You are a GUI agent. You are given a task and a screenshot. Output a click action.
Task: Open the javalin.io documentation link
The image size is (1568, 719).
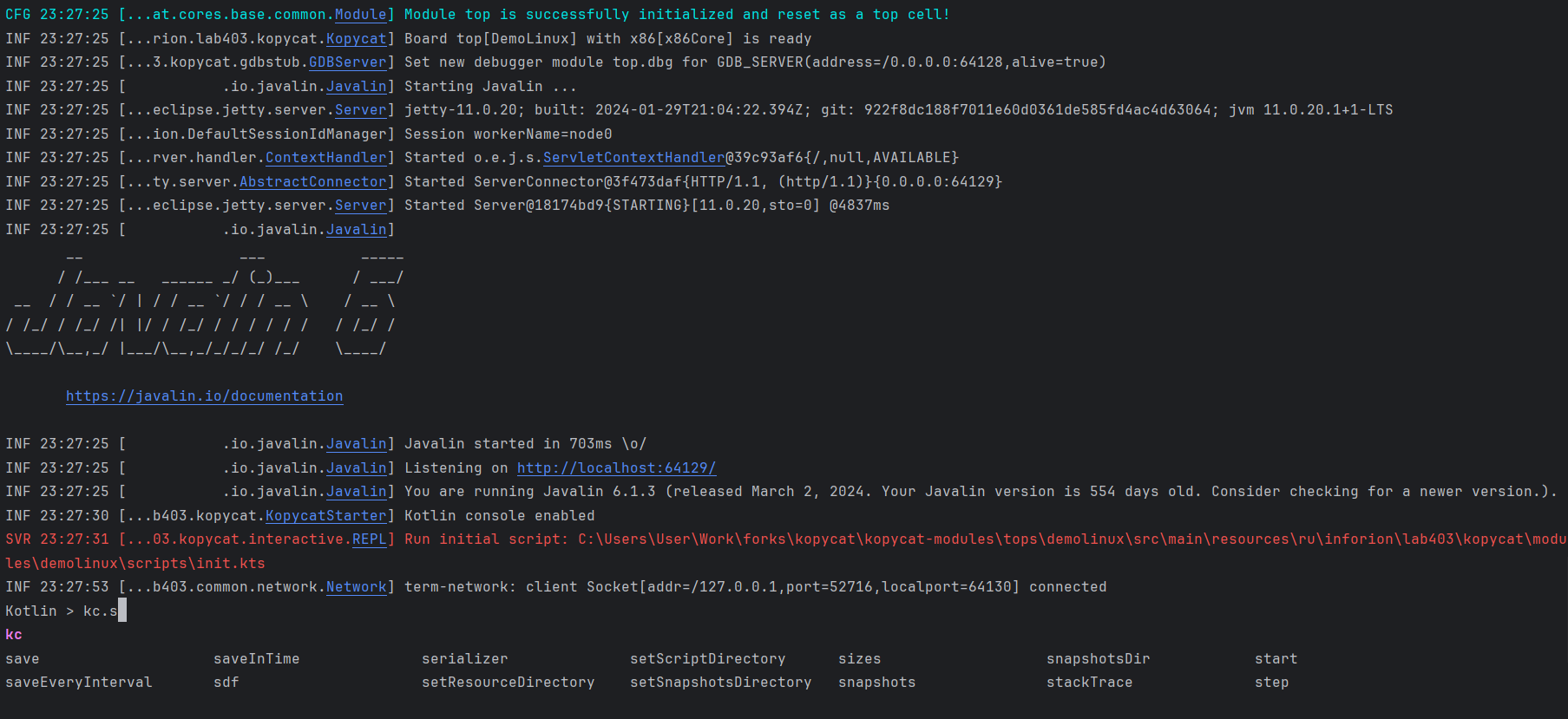[204, 396]
